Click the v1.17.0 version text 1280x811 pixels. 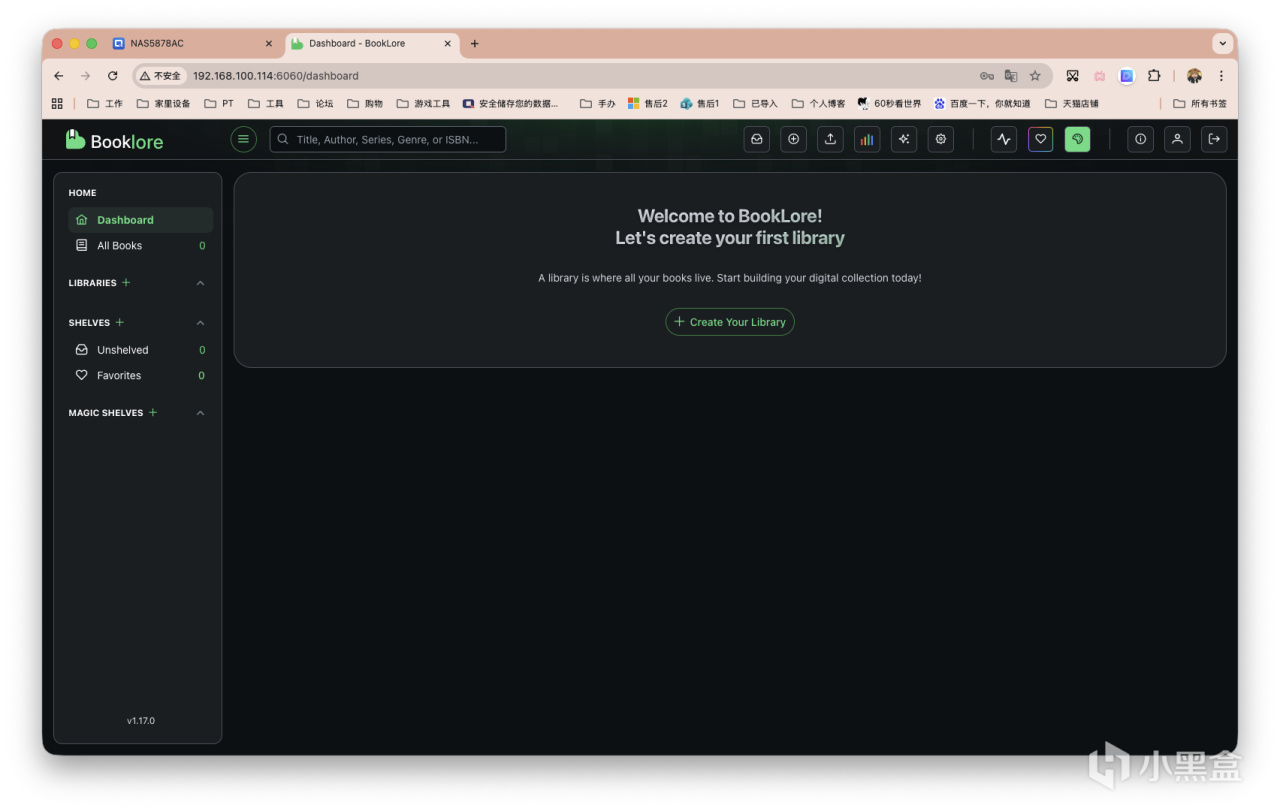click(x=141, y=720)
